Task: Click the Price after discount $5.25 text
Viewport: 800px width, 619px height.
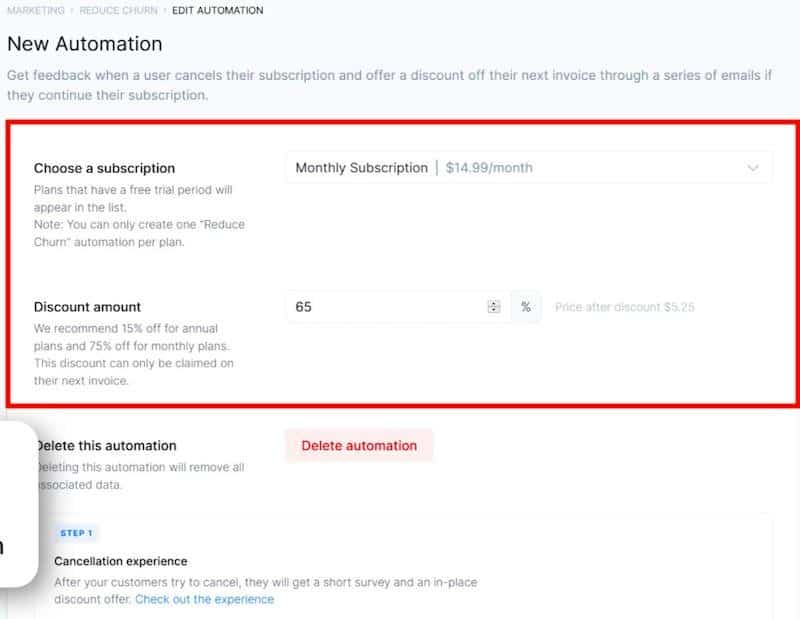Action: pos(624,307)
